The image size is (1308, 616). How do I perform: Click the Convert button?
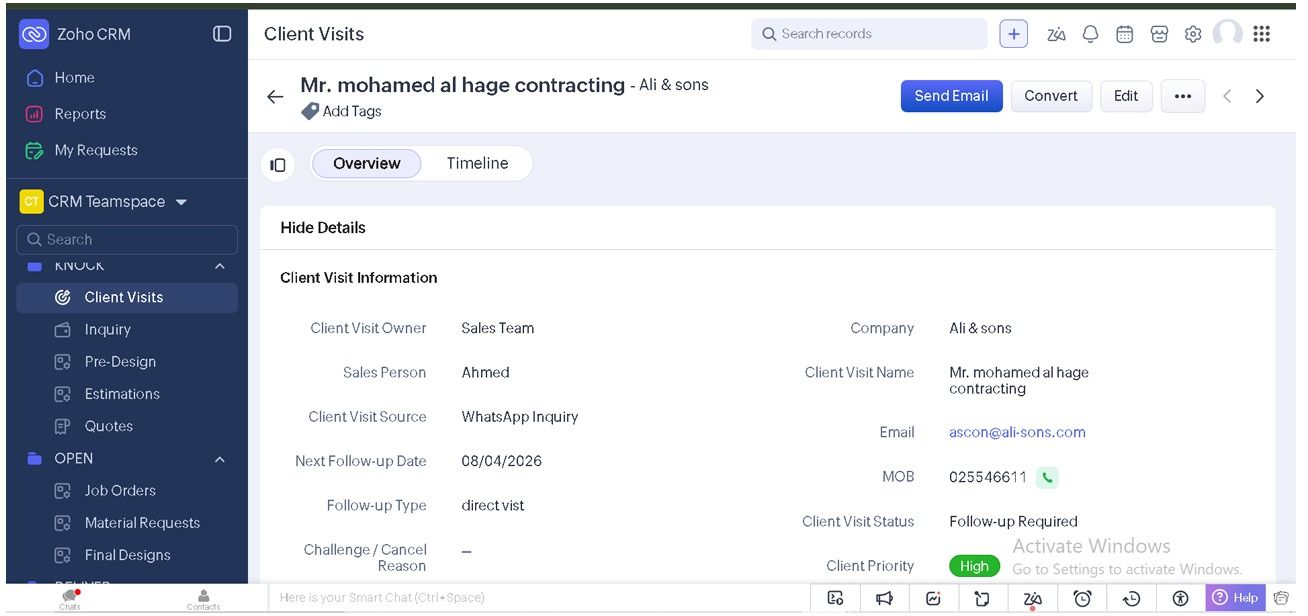tap(1051, 96)
